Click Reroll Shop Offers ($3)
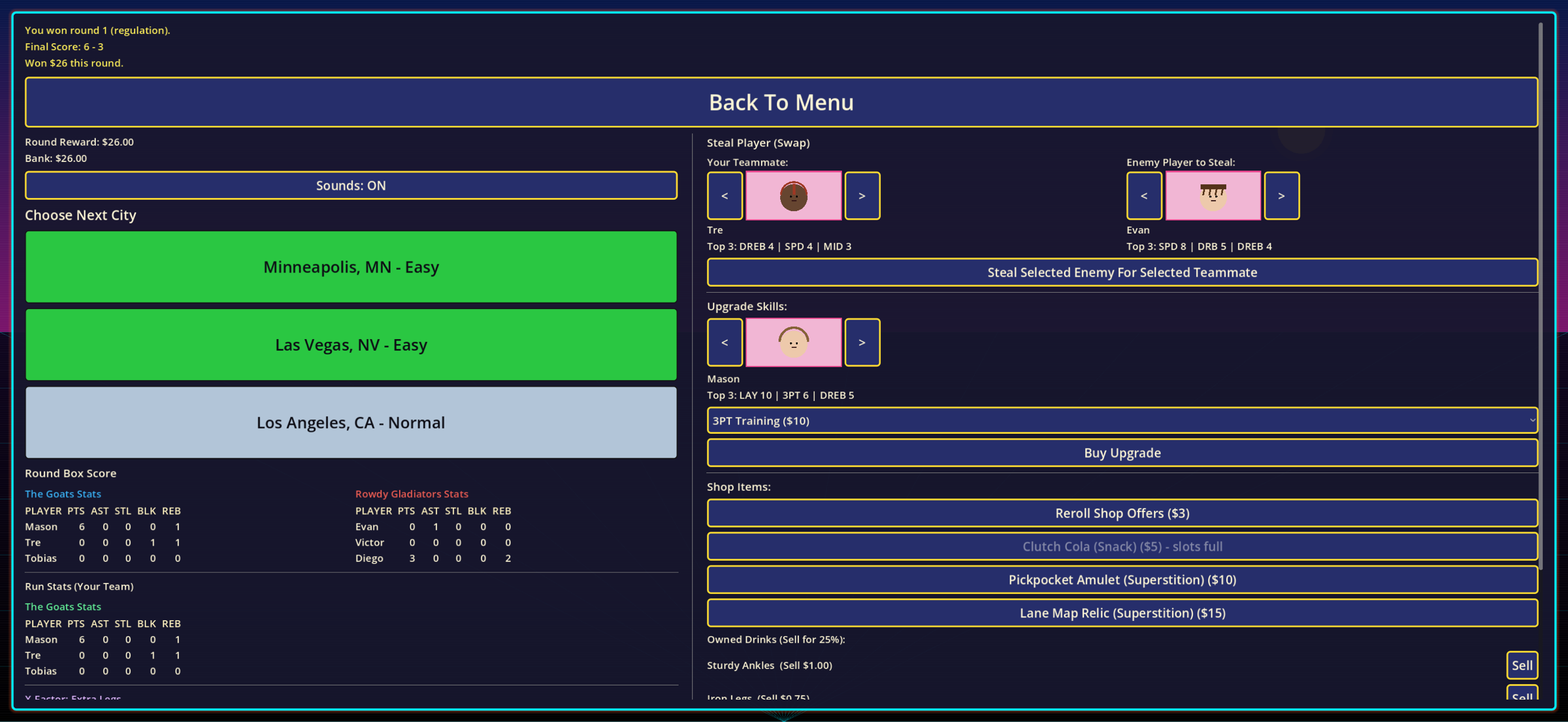The width and height of the screenshot is (1568, 722). coord(1122,513)
